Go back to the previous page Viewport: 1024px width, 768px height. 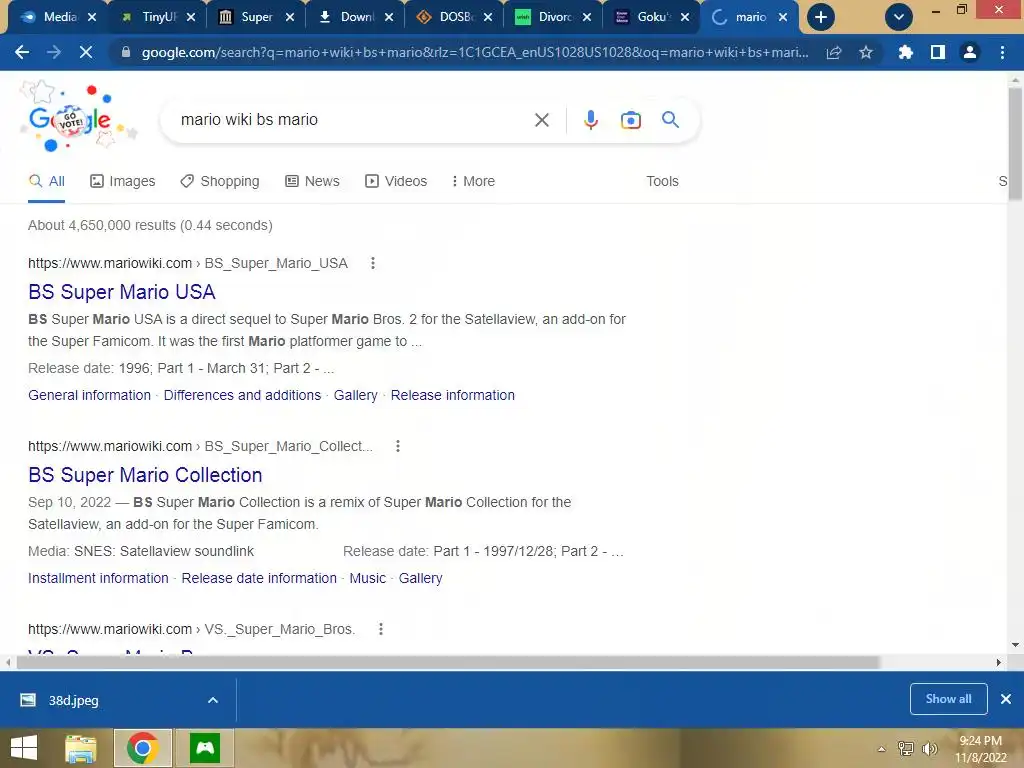[x=22, y=52]
